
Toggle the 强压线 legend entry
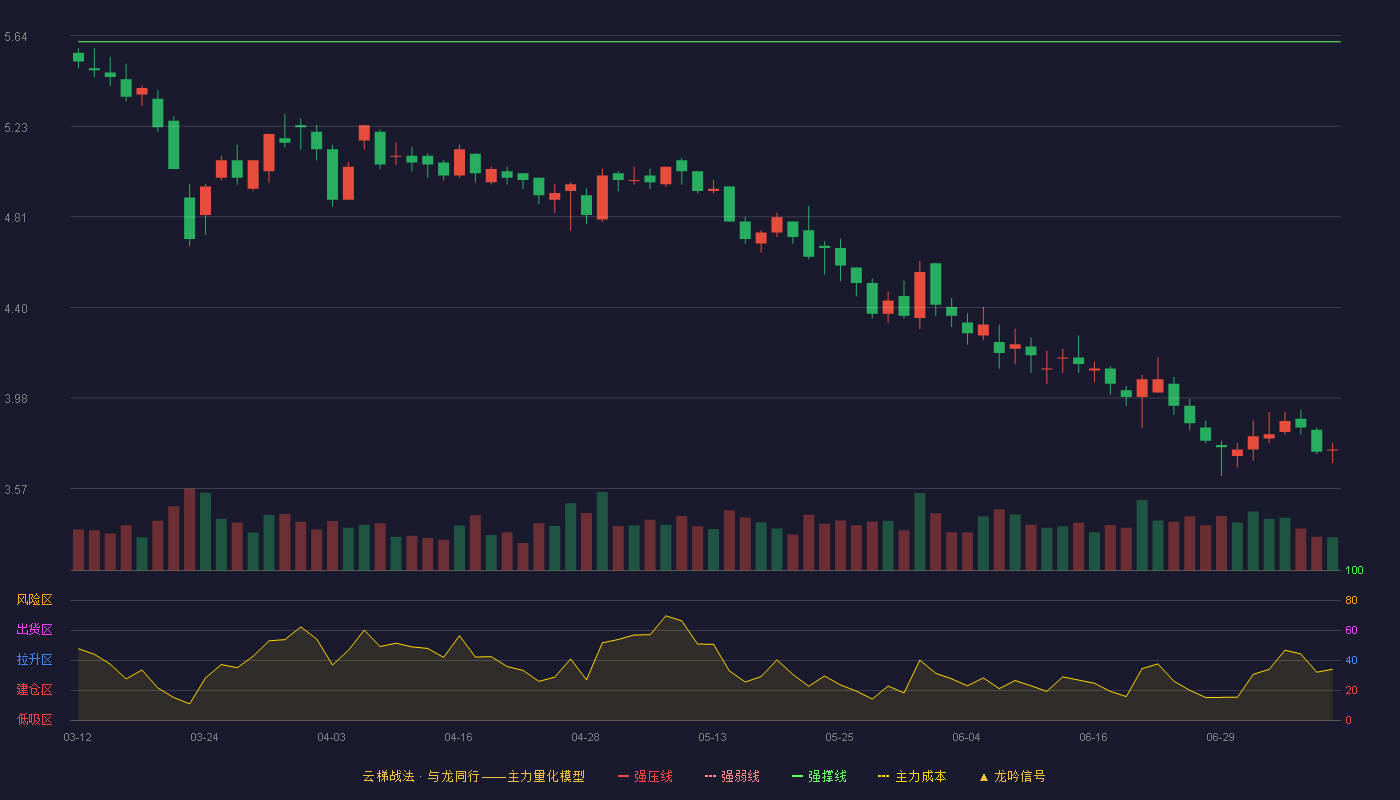pyautogui.click(x=645, y=776)
